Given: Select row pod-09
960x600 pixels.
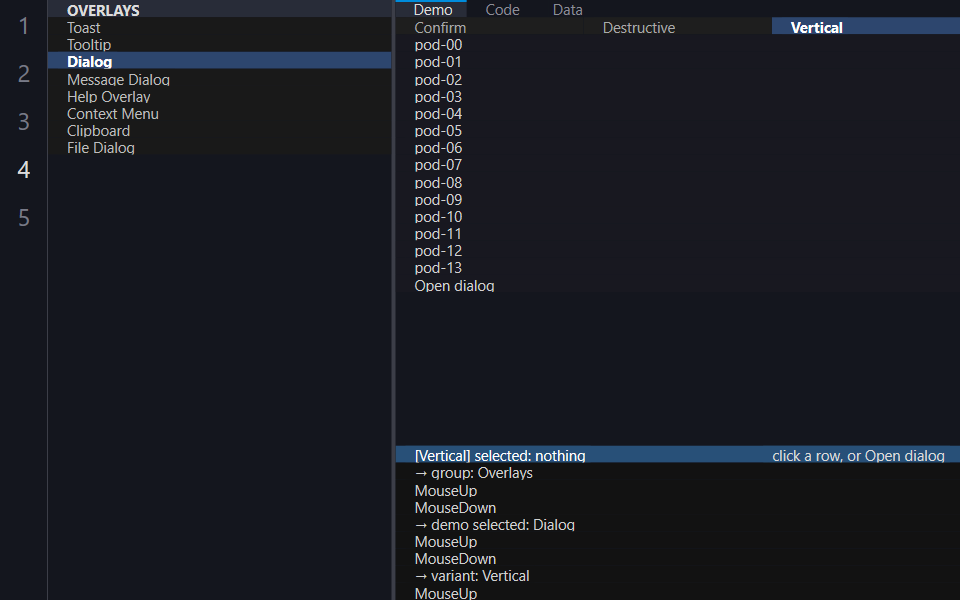Looking at the screenshot, I should 678,200.
